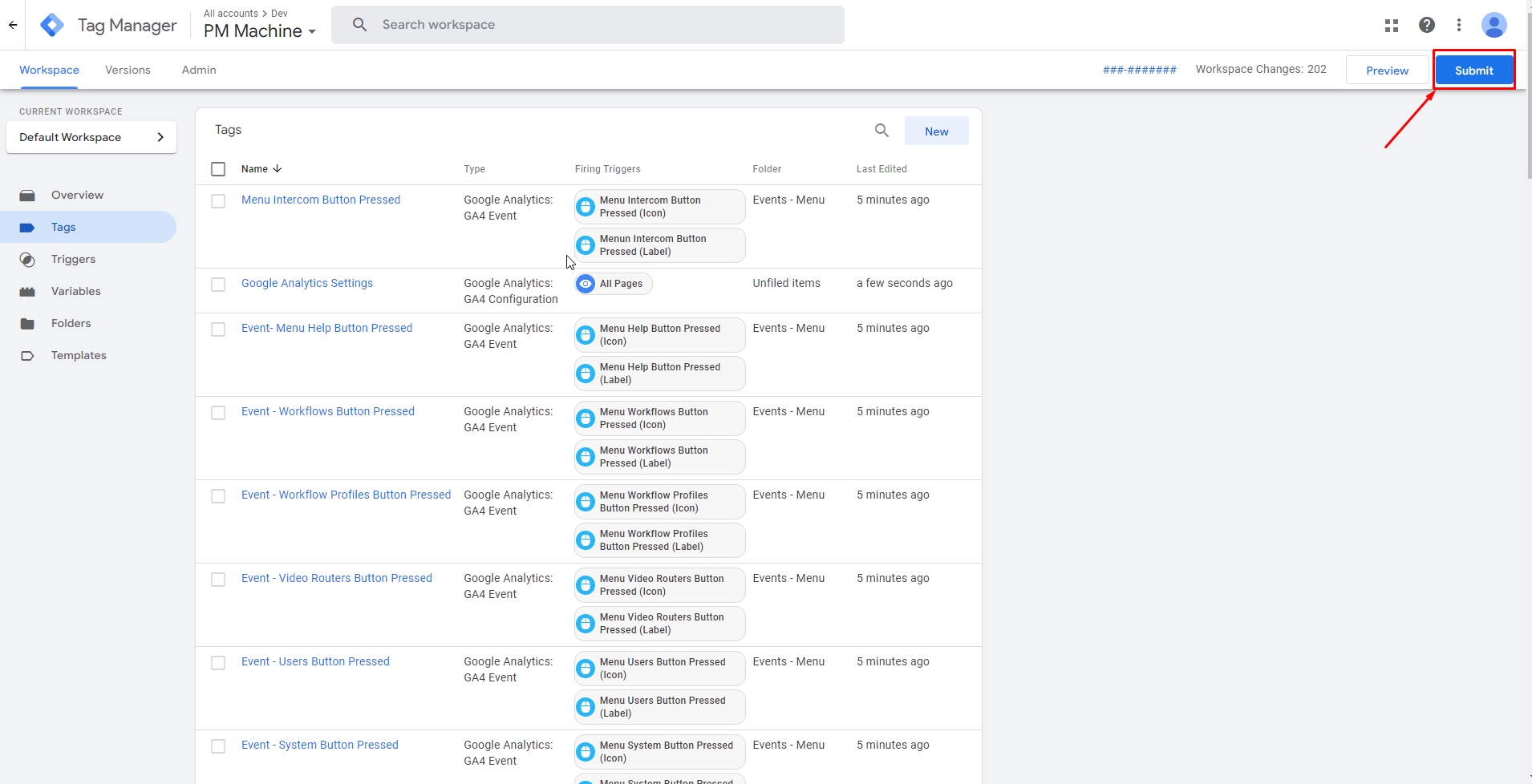Check the Event - Workflows Button Pressed row
This screenshot has height=784, width=1532.
[218, 413]
